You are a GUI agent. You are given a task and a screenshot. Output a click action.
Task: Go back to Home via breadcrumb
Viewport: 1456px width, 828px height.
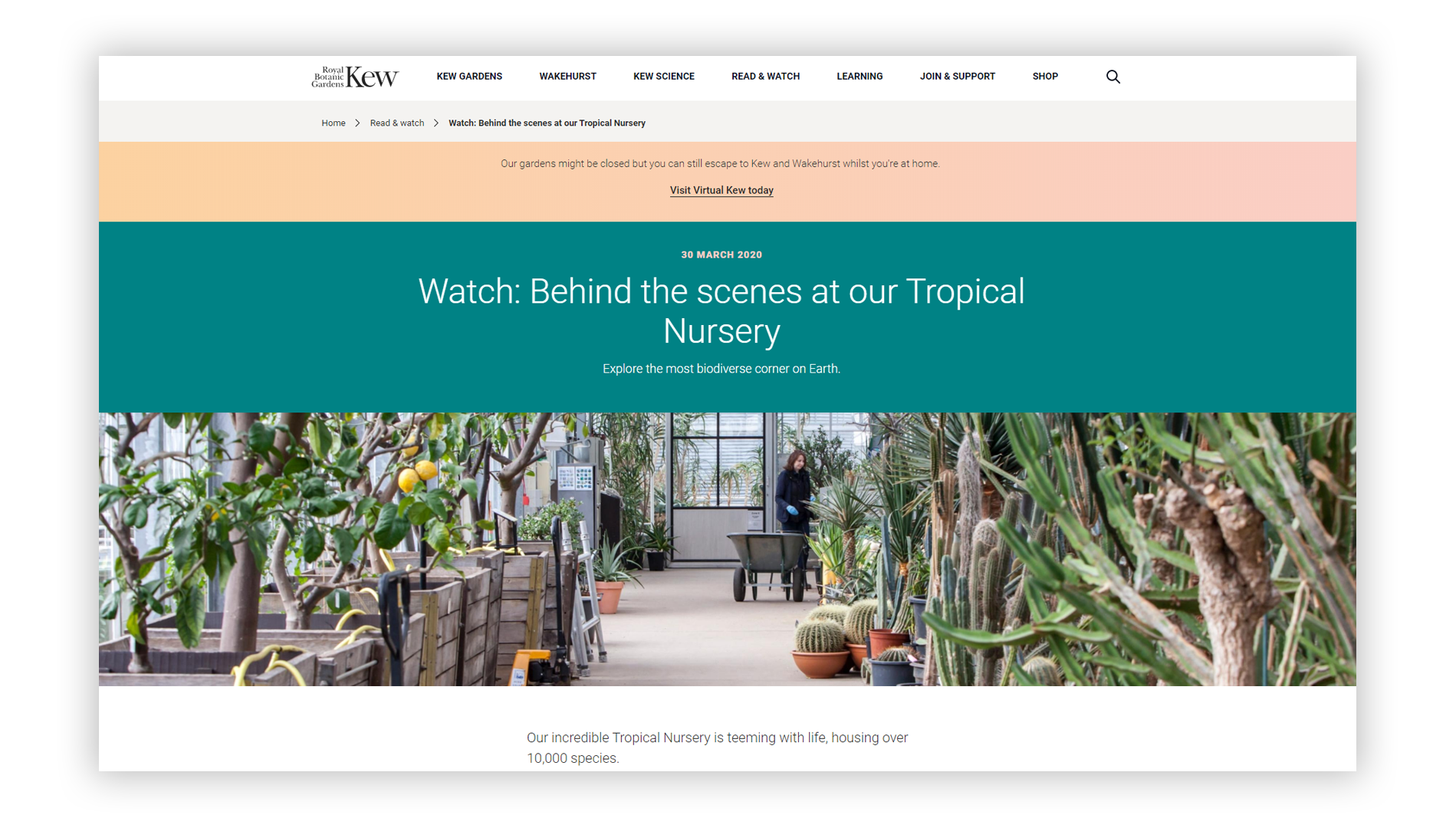click(333, 123)
